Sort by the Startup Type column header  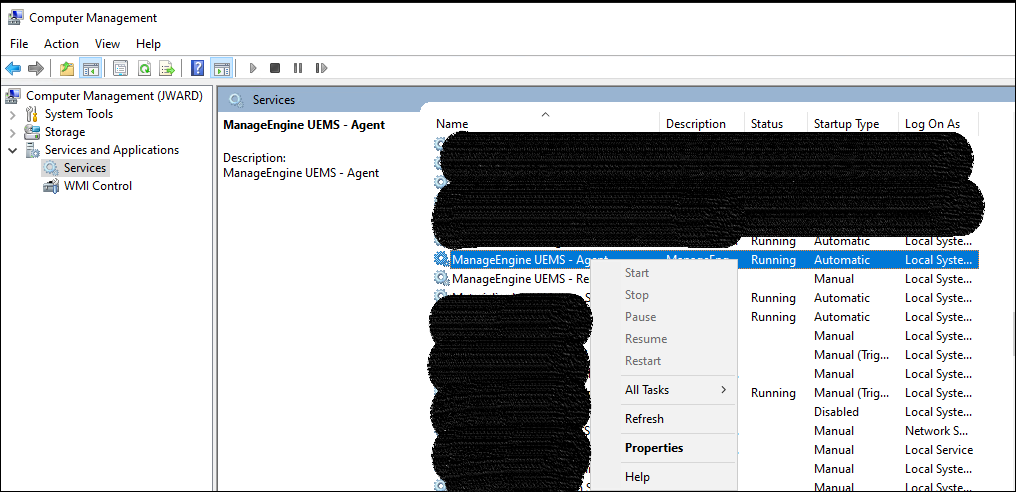coord(847,124)
